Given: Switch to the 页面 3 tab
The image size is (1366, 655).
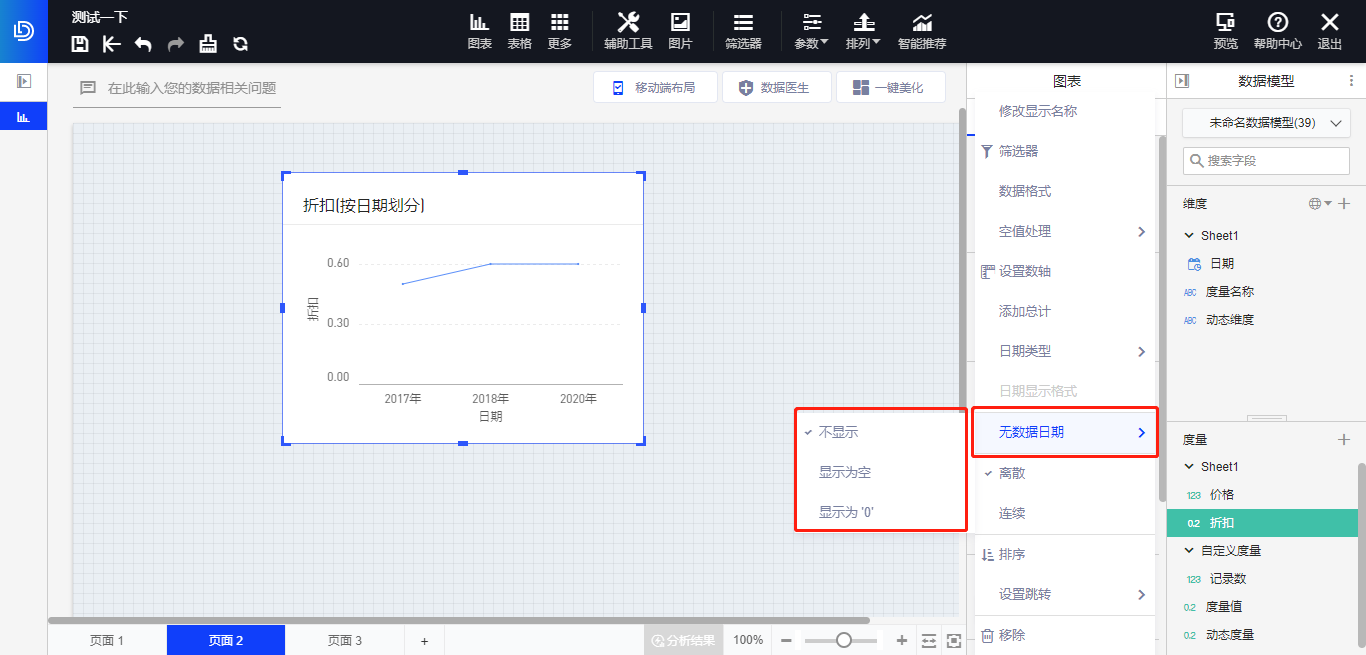Looking at the screenshot, I should [345, 640].
